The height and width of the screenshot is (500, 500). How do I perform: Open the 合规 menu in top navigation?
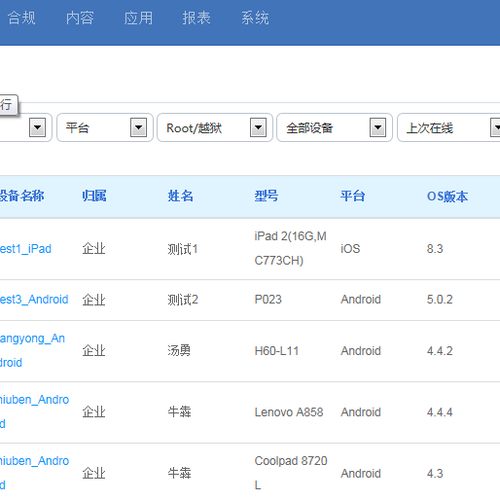pyautogui.click(x=21, y=18)
